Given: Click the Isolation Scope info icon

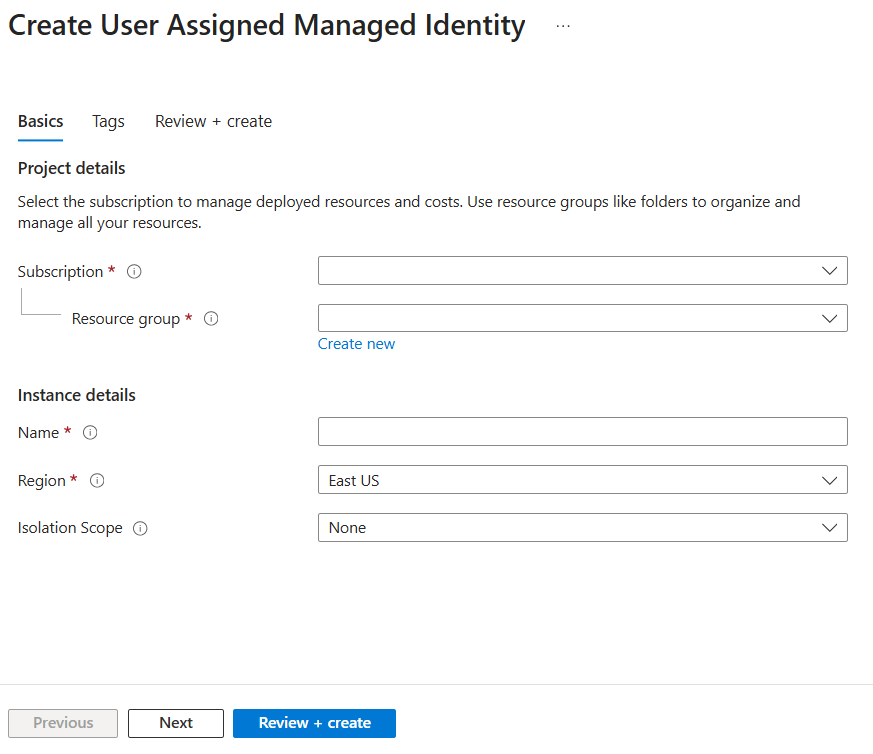Looking at the screenshot, I should tap(141, 527).
